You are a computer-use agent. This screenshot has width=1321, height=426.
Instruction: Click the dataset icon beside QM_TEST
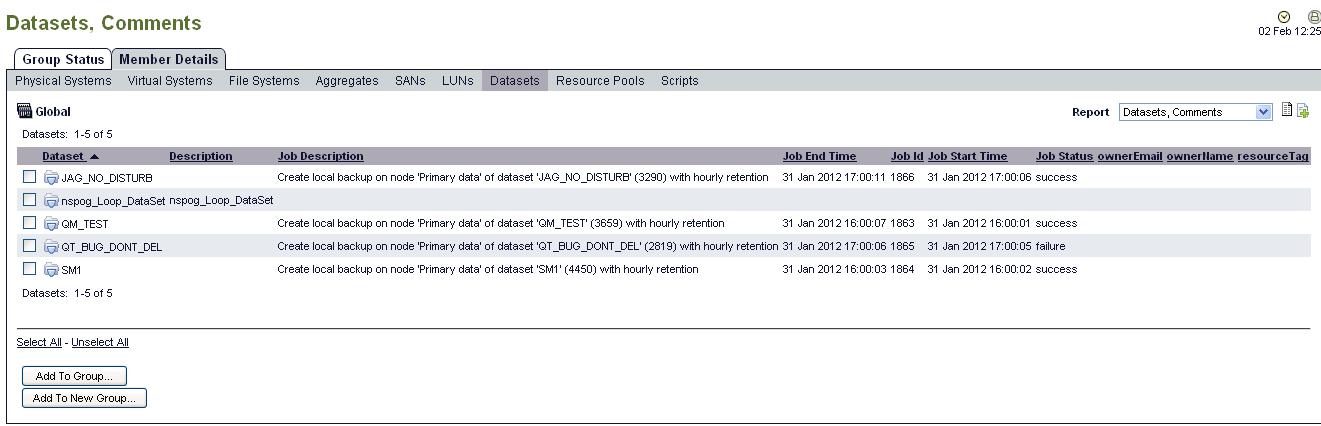[x=51, y=223]
